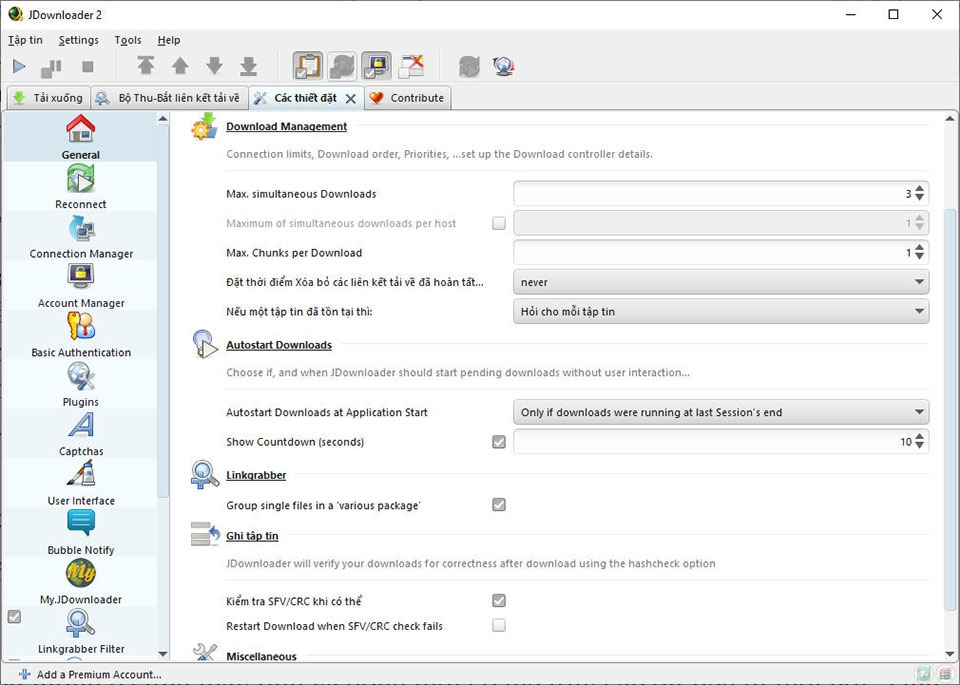Start downloads with the play toolbar icon
The width and height of the screenshot is (960, 685).
coord(18,66)
